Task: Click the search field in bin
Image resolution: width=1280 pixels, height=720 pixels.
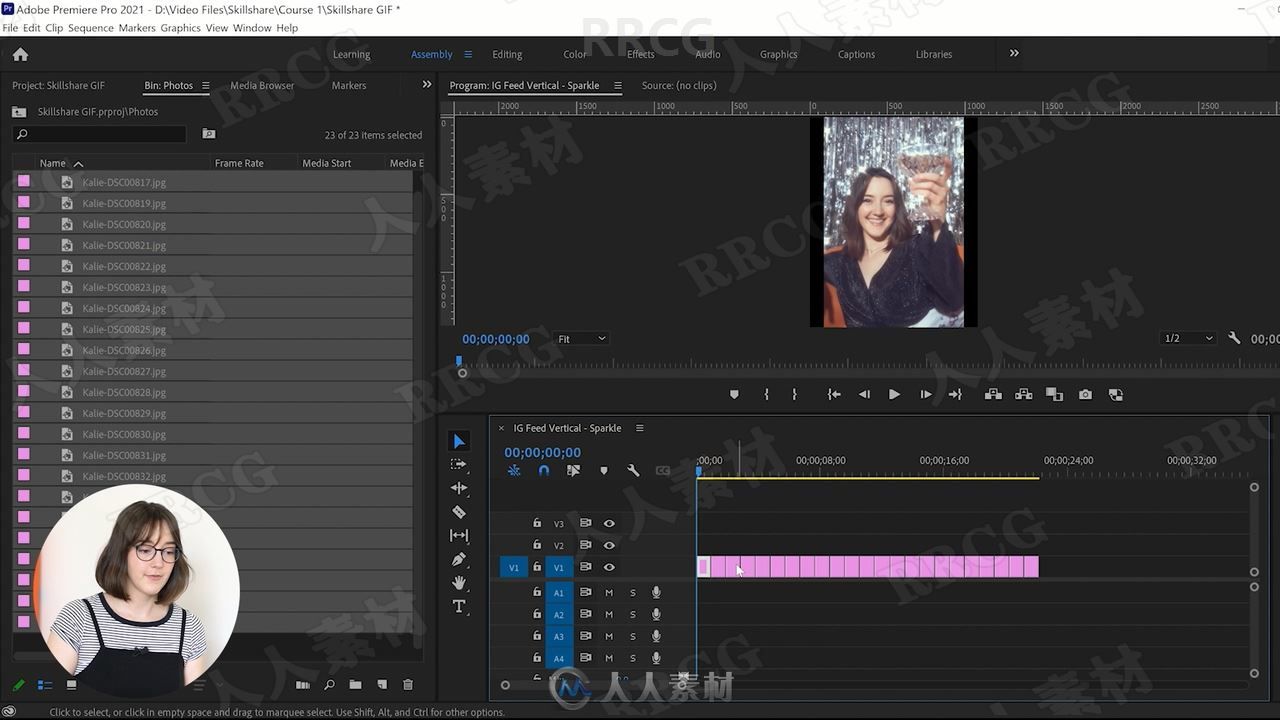Action: (100, 134)
